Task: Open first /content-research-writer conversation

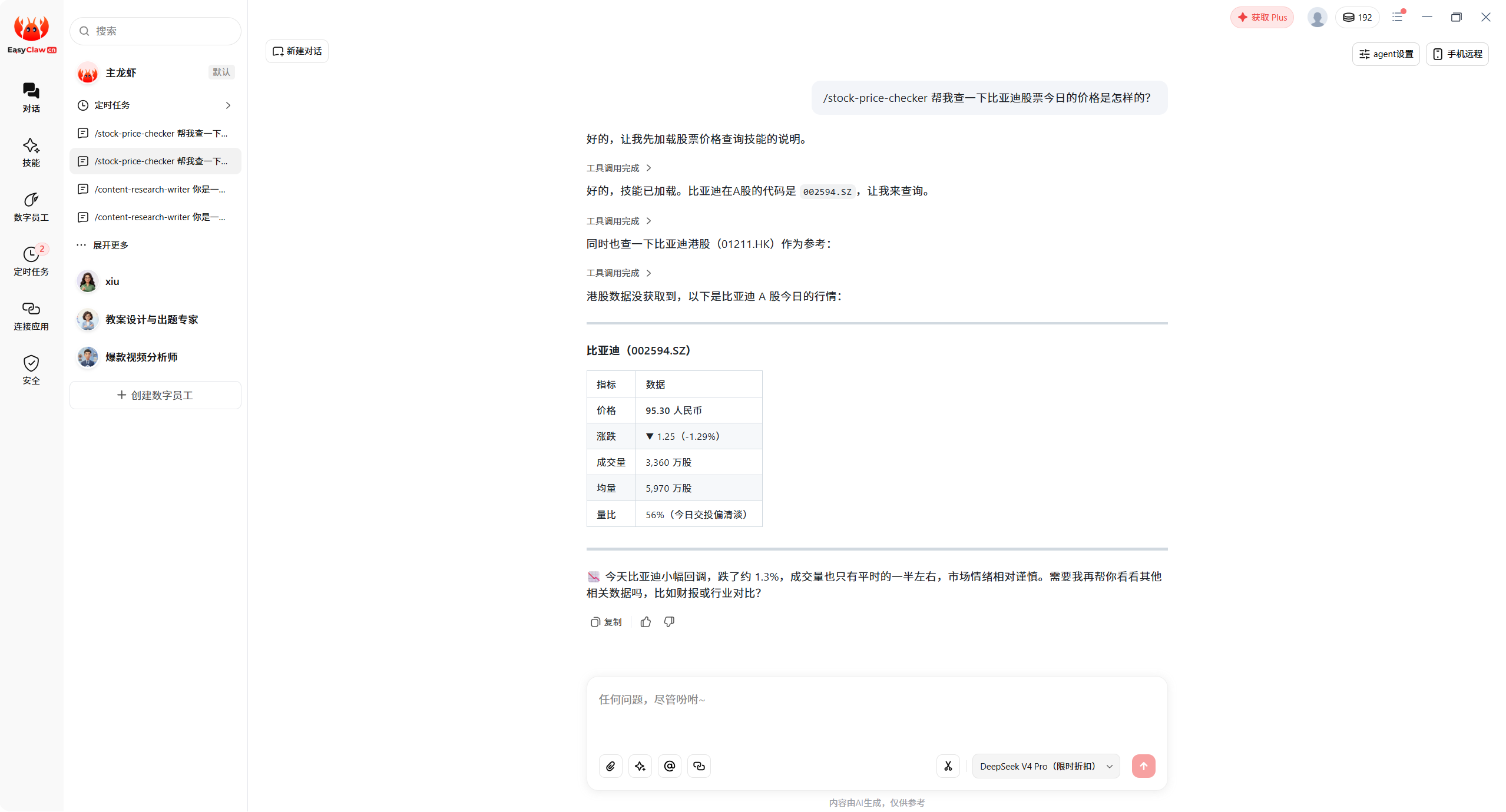Action: 155,190
